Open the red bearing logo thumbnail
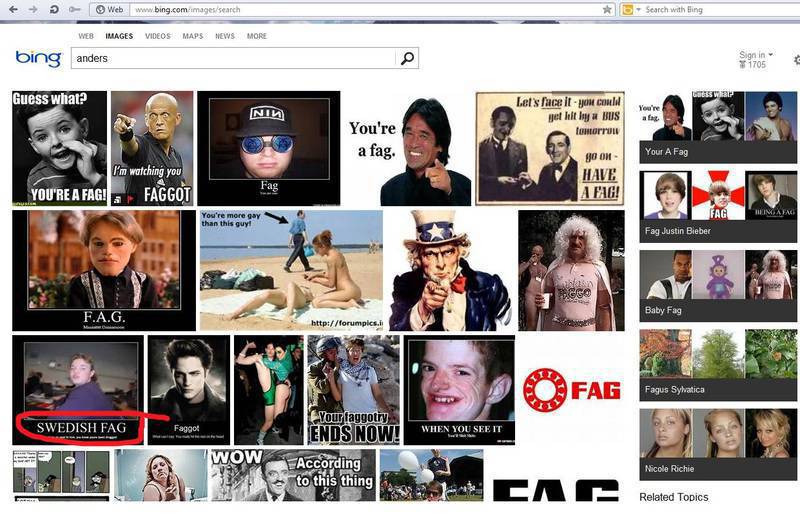 [x=571, y=390]
